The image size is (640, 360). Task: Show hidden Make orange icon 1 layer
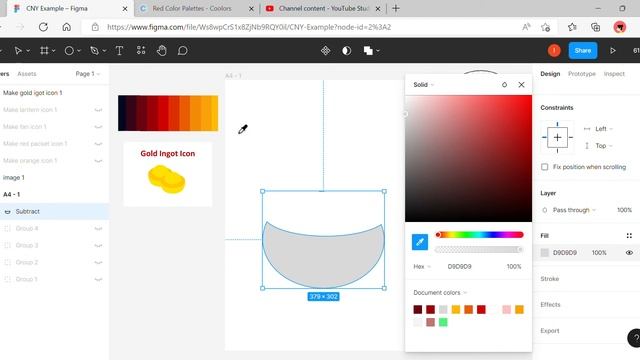(x=98, y=160)
